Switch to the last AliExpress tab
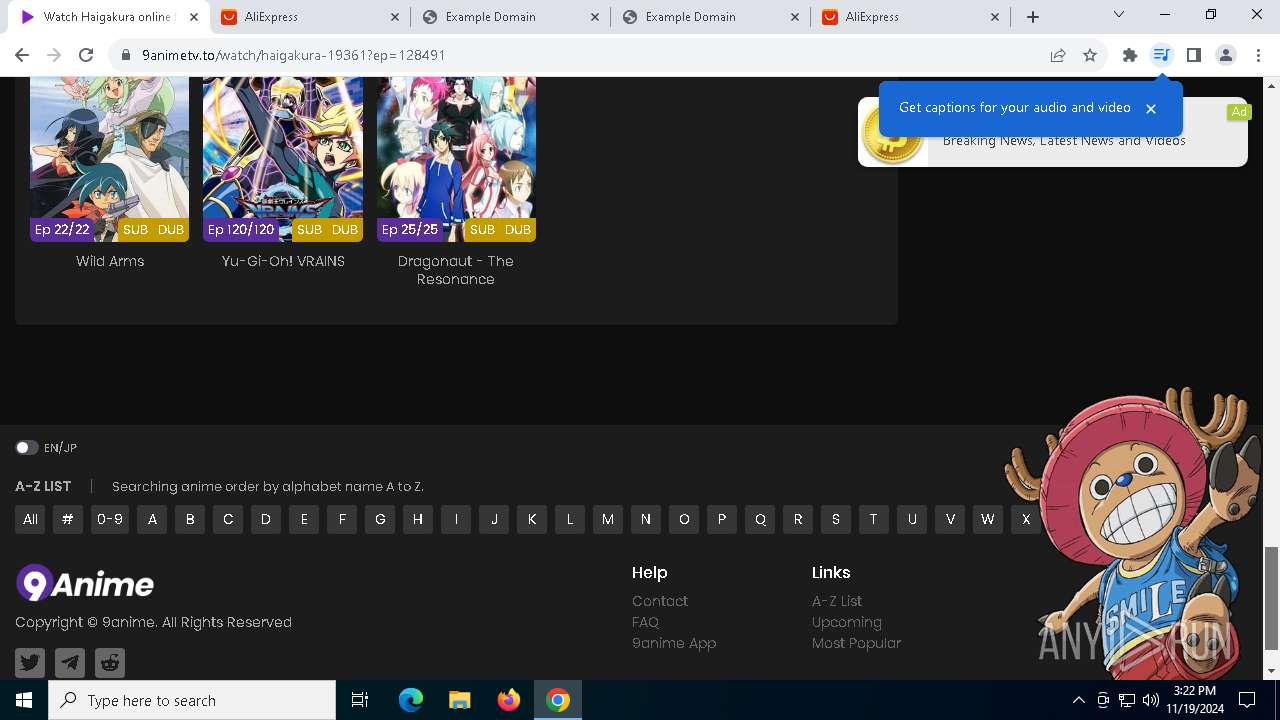Image resolution: width=1280 pixels, height=720 pixels. (910, 17)
